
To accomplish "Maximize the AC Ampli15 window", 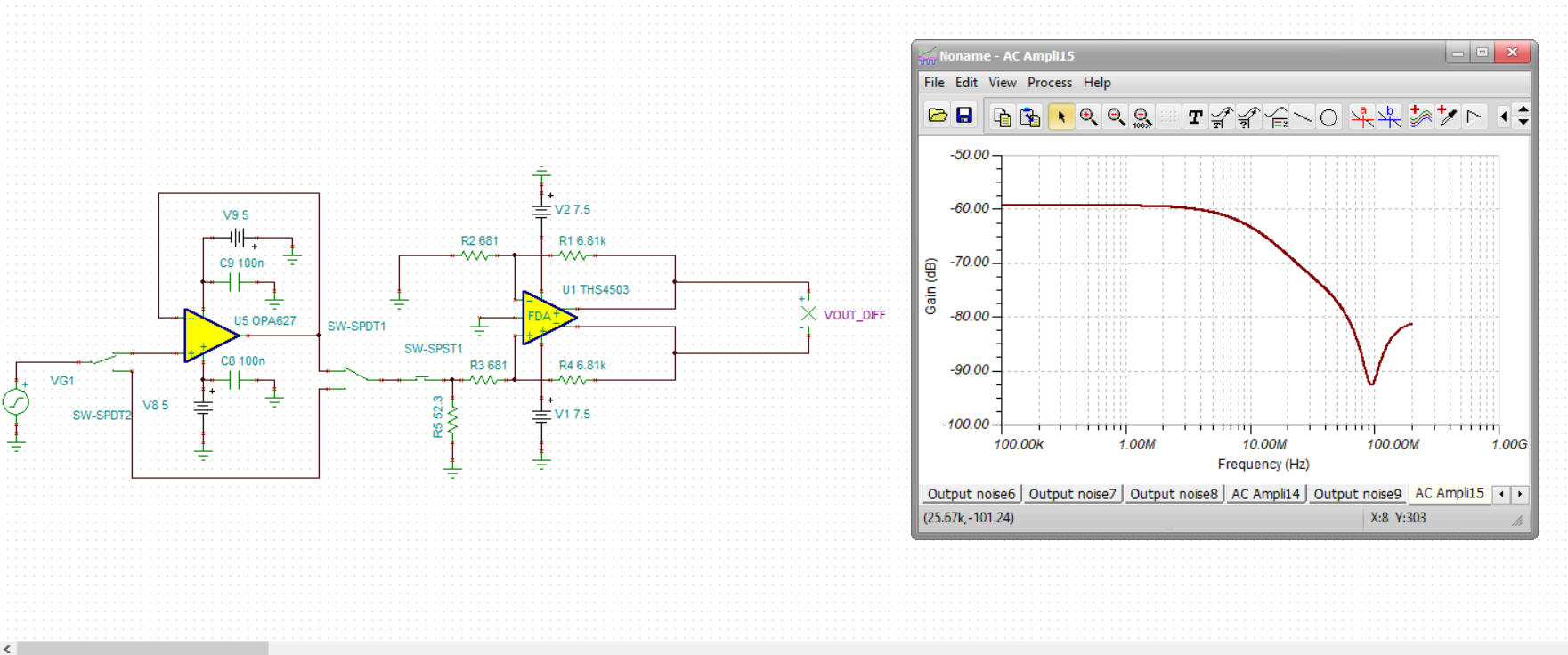I will tap(1483, 53).
